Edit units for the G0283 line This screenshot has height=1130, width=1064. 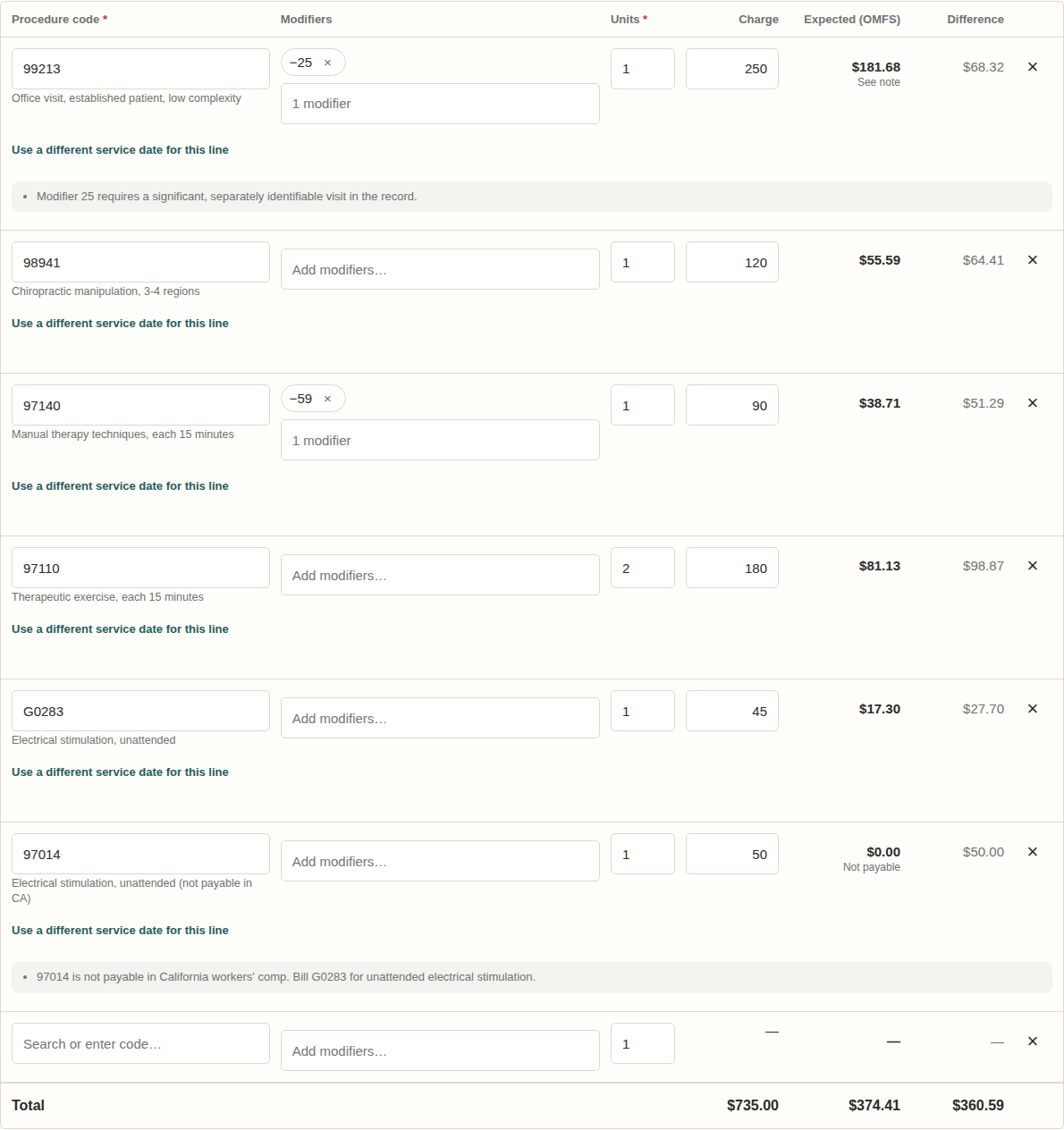(x=643, y=711)
